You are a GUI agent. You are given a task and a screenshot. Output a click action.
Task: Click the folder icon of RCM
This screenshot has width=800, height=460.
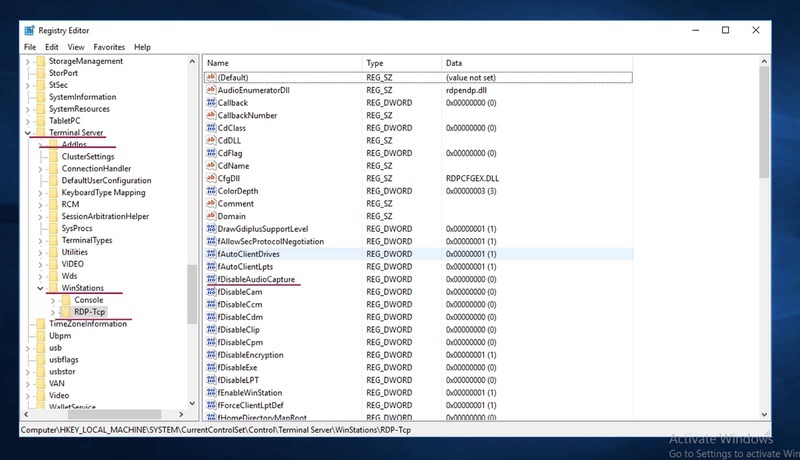coord(53,205)
